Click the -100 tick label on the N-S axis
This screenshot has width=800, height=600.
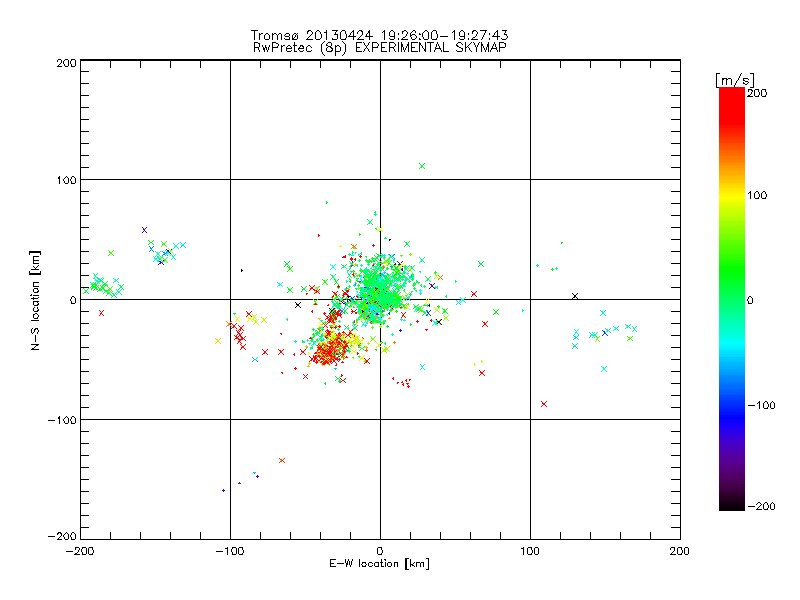(62, 420)
